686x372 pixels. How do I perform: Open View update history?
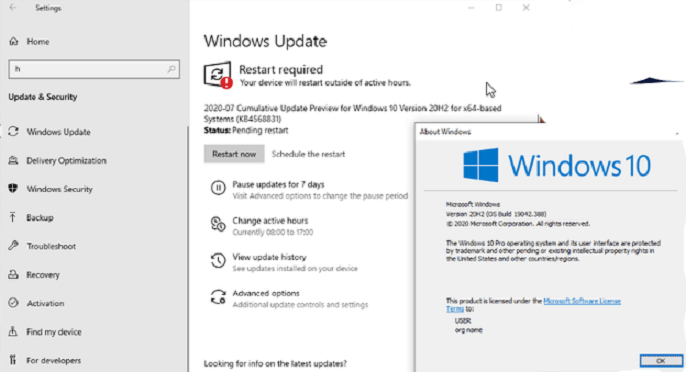[x=270, y=257]
